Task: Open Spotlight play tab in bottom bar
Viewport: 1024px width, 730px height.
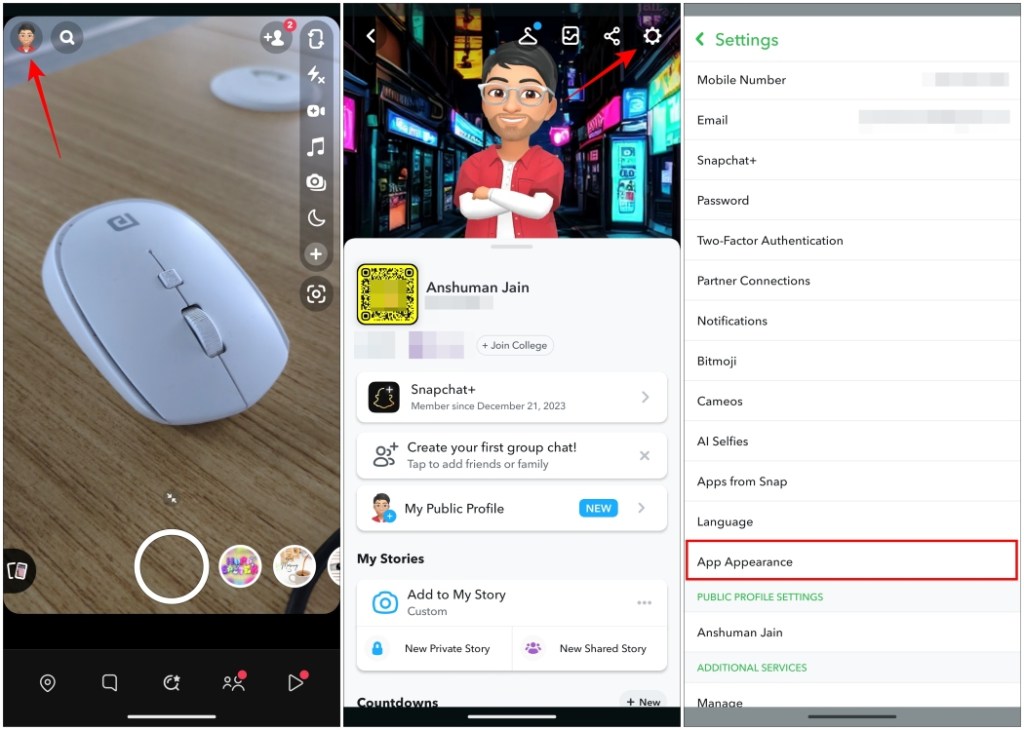Action: click(296, 682)
